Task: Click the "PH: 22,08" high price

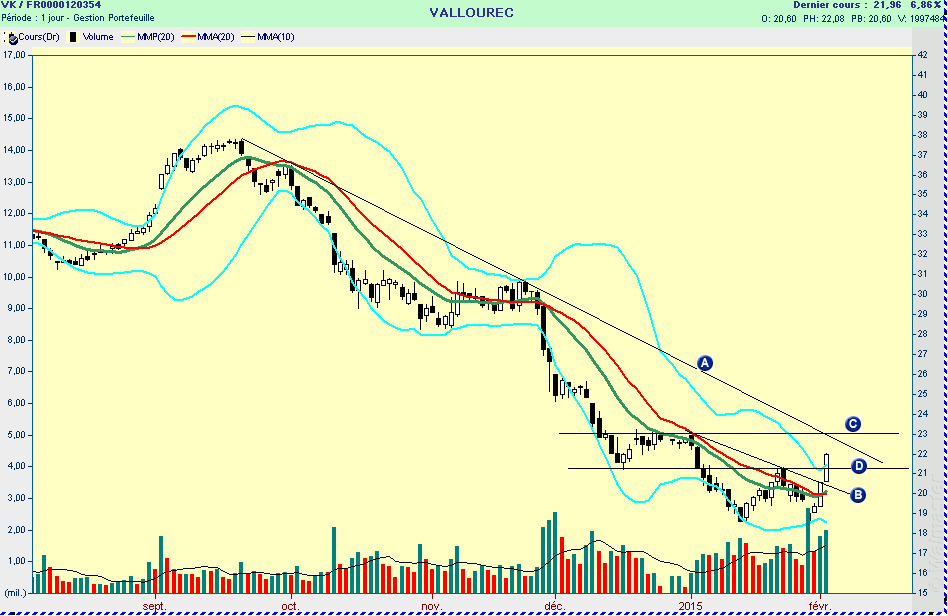Action: click(x=823, y=19)
